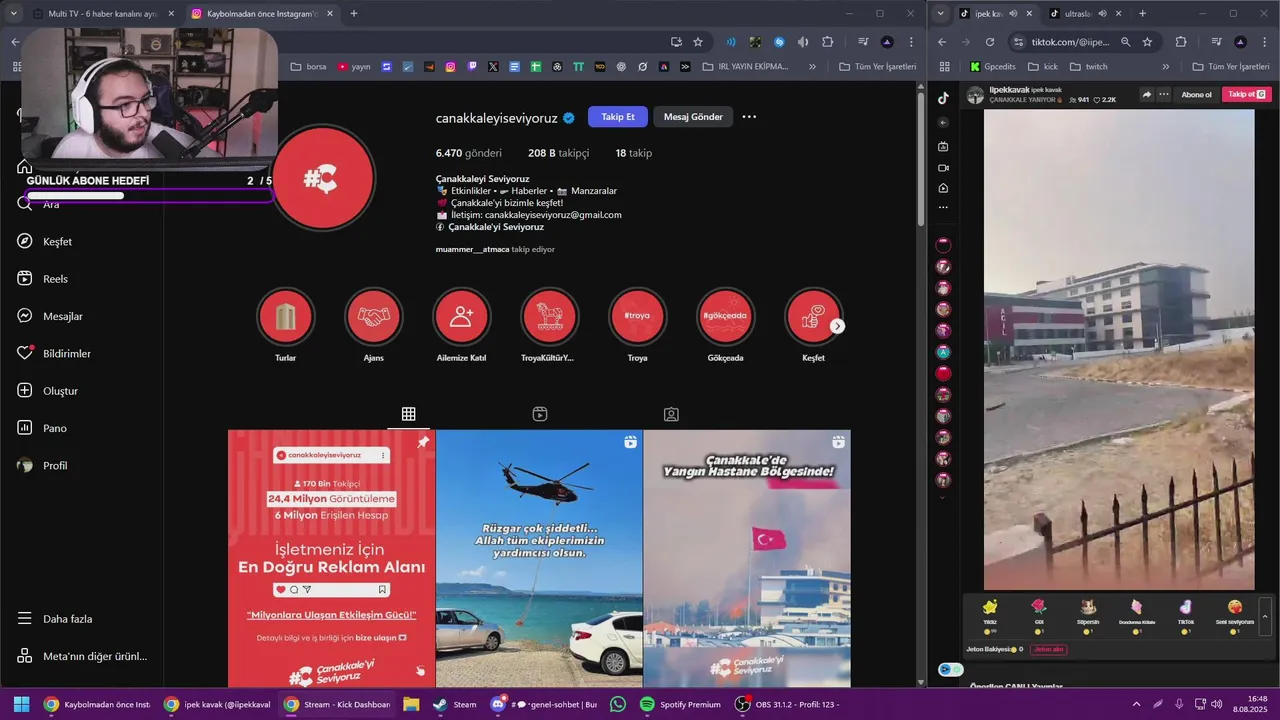Open Twitch bookmark icon in bar

coord(472,67)
